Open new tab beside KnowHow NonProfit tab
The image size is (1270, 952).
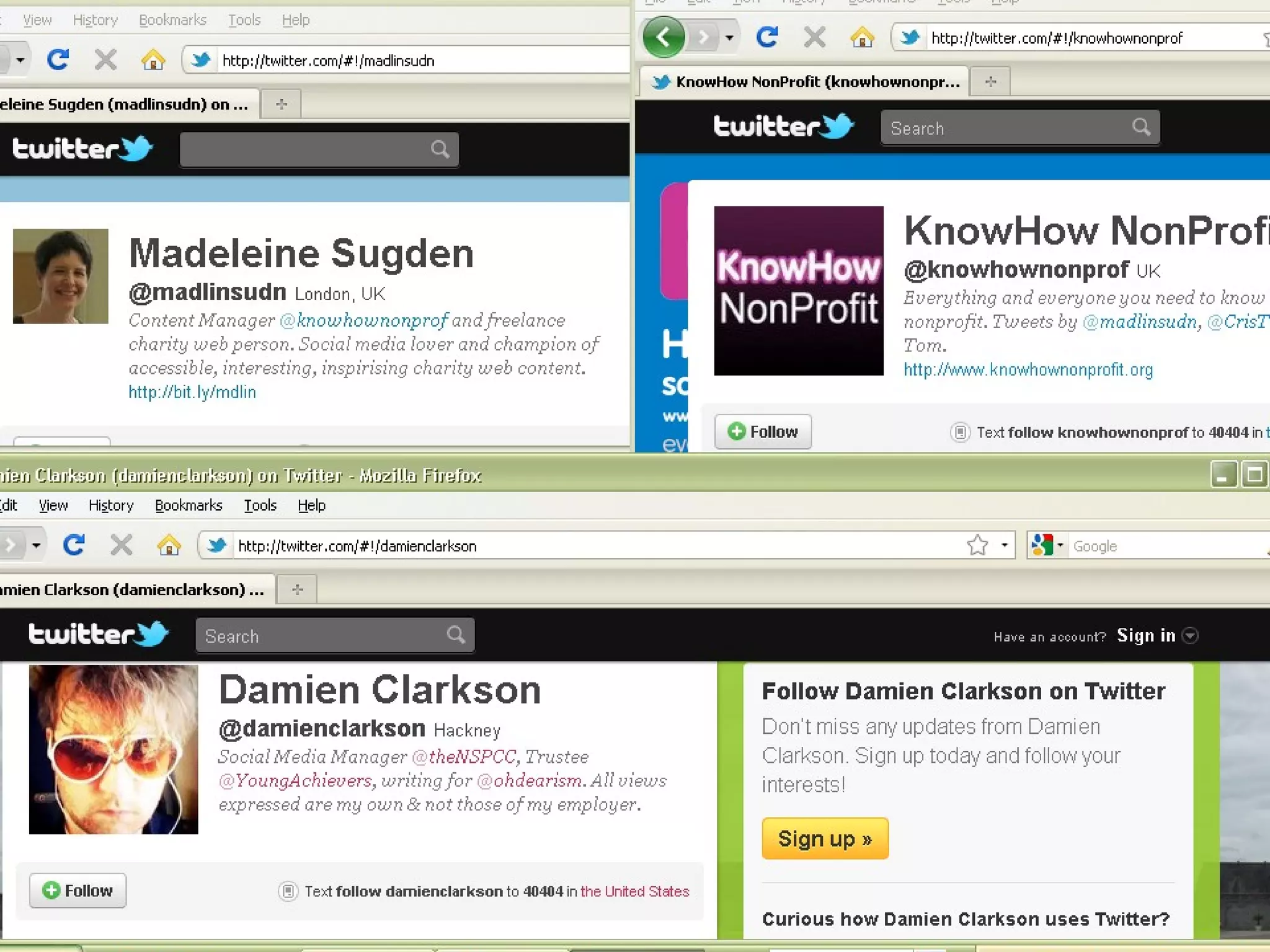(990, 82)
